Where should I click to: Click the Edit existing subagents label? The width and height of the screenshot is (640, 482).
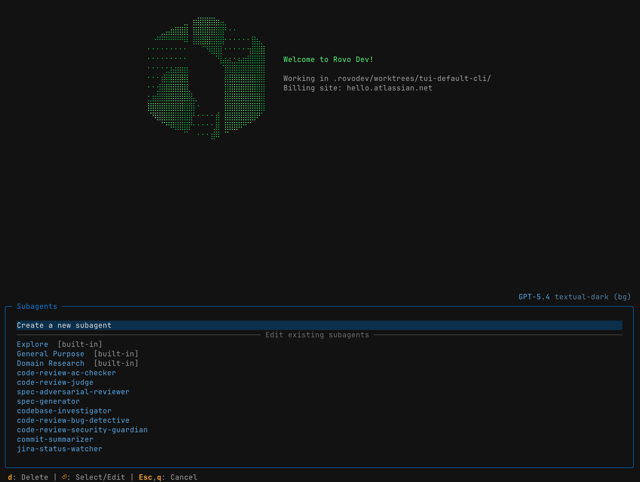click(317, 335)
